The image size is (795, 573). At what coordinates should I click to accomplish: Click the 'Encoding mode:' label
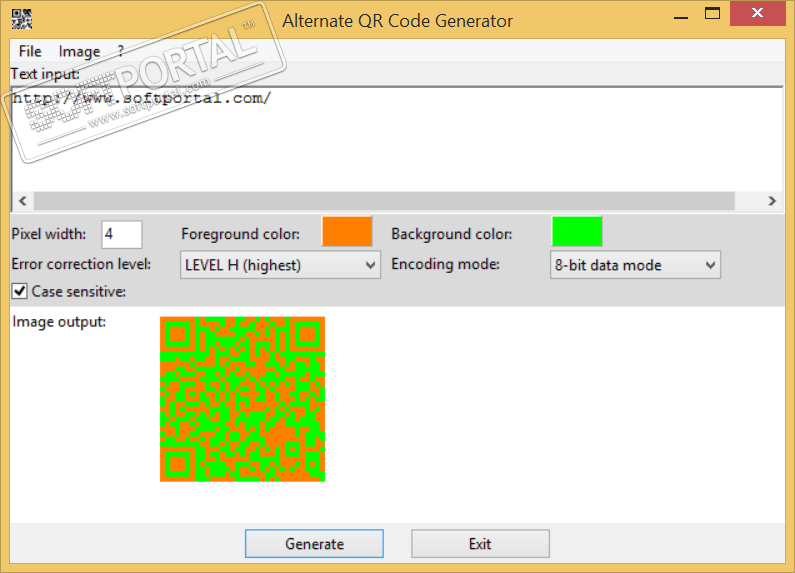click(445, 264)
